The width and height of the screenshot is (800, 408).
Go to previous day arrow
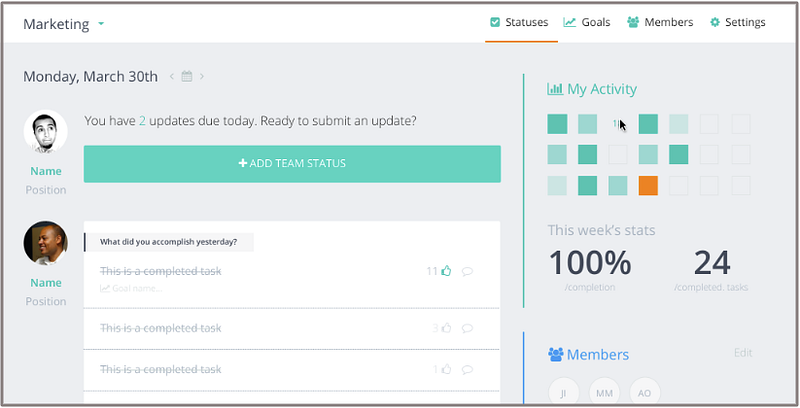pyautogui.click(x=172, y=76)
